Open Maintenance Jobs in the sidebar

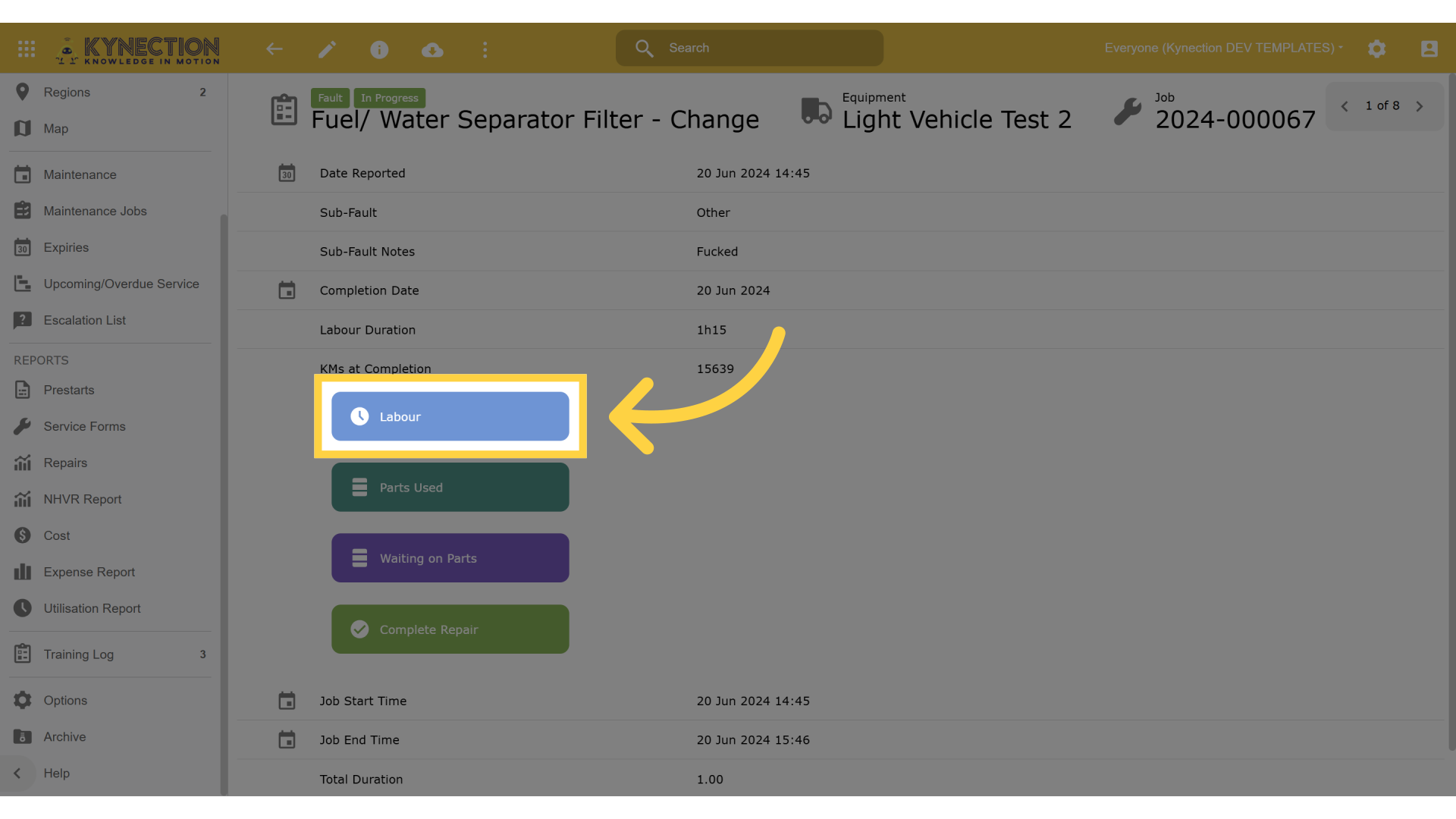click(x=110, y=211)
